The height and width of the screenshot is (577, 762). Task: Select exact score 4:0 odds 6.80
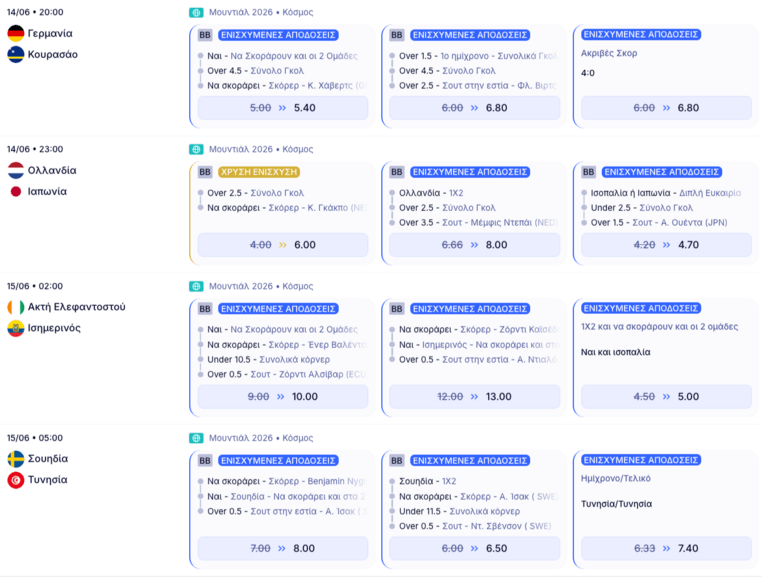click(x=666, y=108)
